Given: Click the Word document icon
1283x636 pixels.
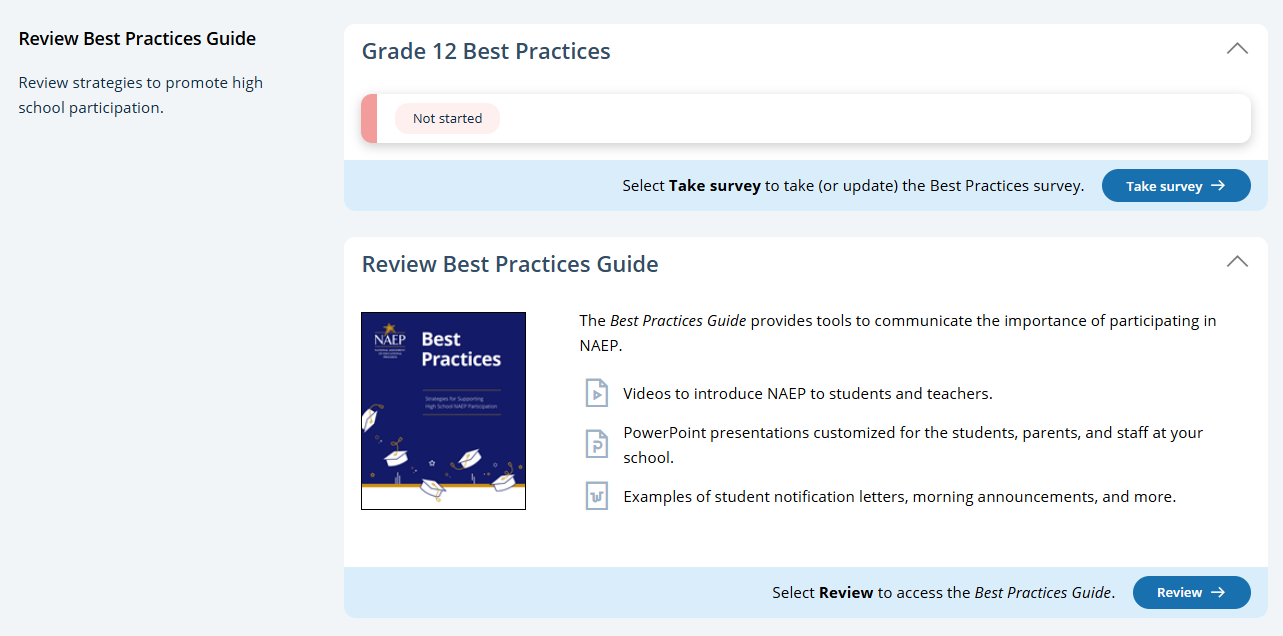Looking at the screenshot, I should pos(596,496).
